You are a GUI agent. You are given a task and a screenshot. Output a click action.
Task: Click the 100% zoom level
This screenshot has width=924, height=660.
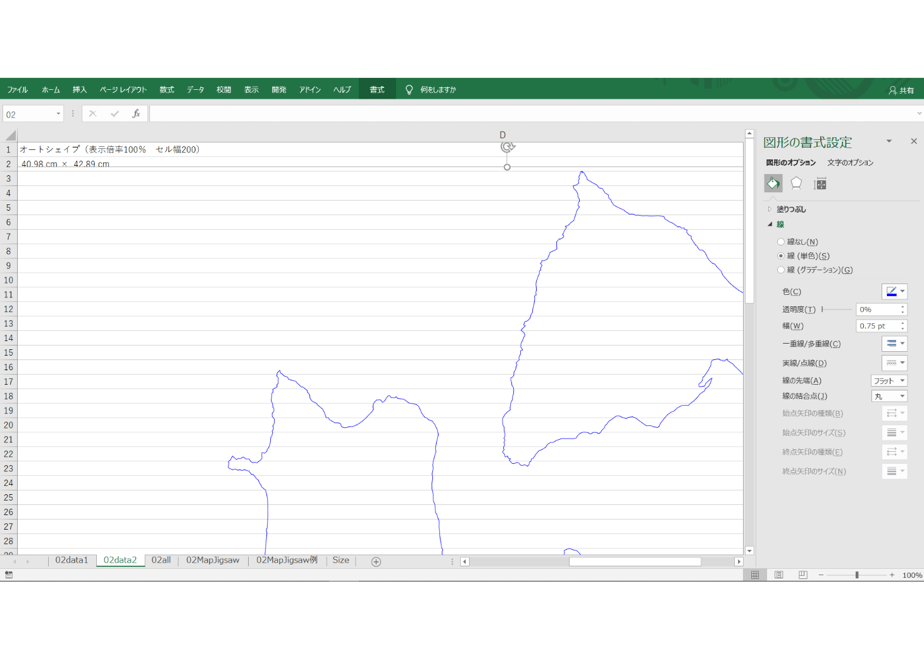pyautogui.click(x=912, y=575)
